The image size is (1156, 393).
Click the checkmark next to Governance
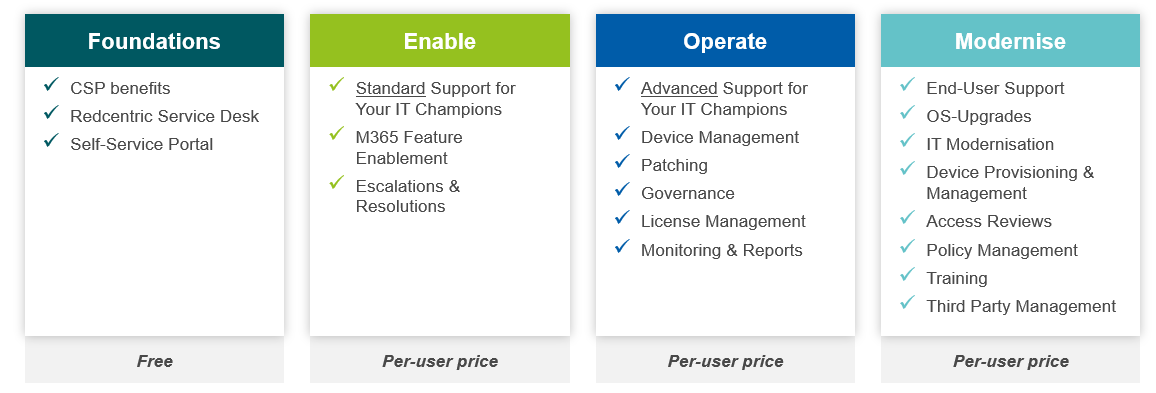(622, 190)
